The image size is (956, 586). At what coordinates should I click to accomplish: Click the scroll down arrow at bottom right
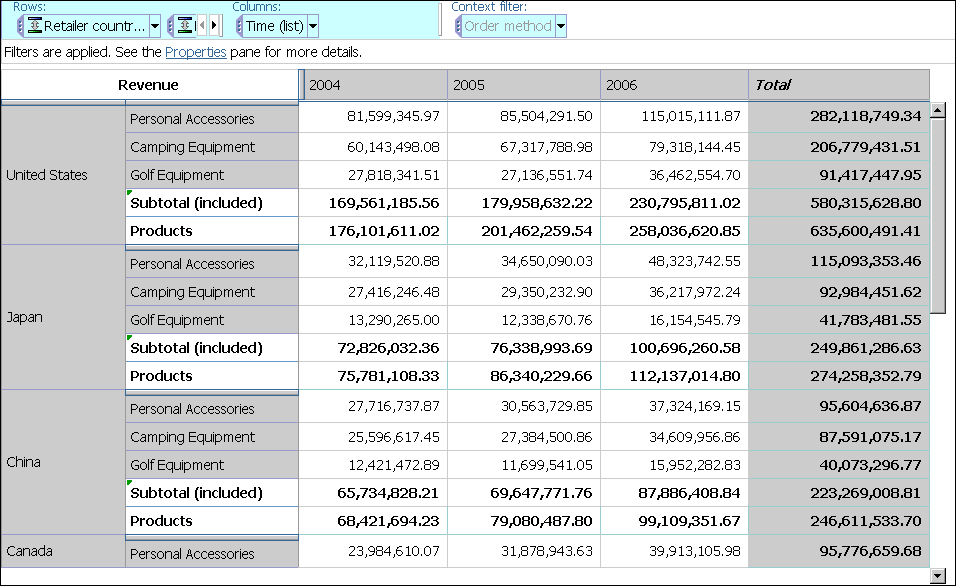pyautogui.click(x=938, y=575)
